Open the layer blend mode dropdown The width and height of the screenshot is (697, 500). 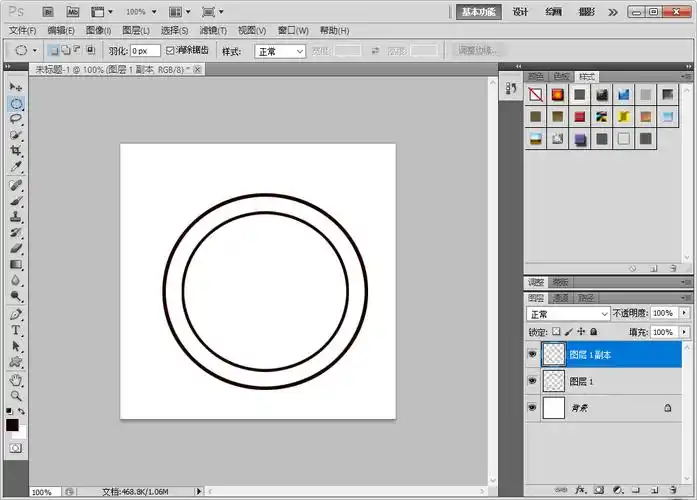click(x=568, y=314)
